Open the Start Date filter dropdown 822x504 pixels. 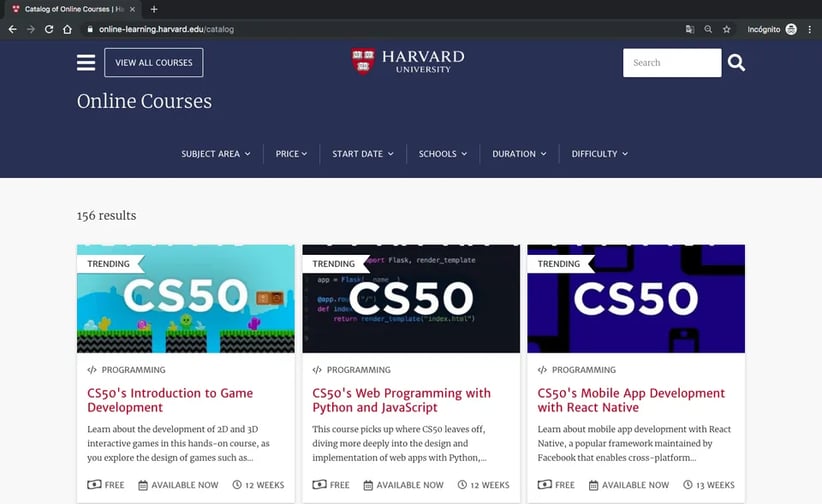(362, 154)
